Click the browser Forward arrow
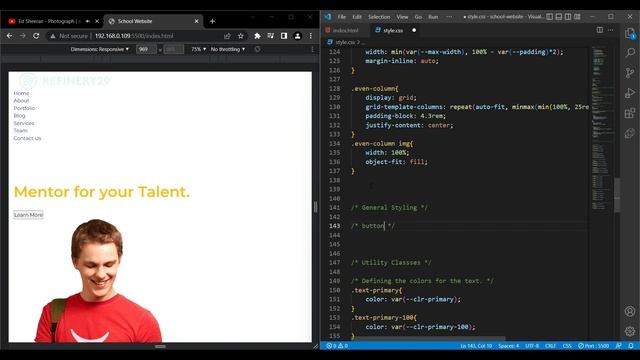 click(x=22, y=36)
